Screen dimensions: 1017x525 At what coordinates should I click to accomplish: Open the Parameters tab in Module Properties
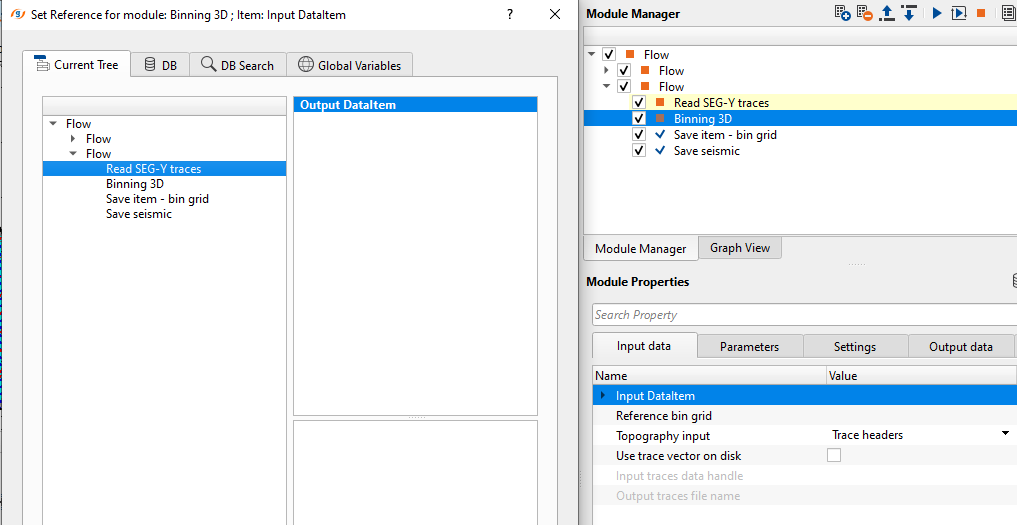point(749,347)
